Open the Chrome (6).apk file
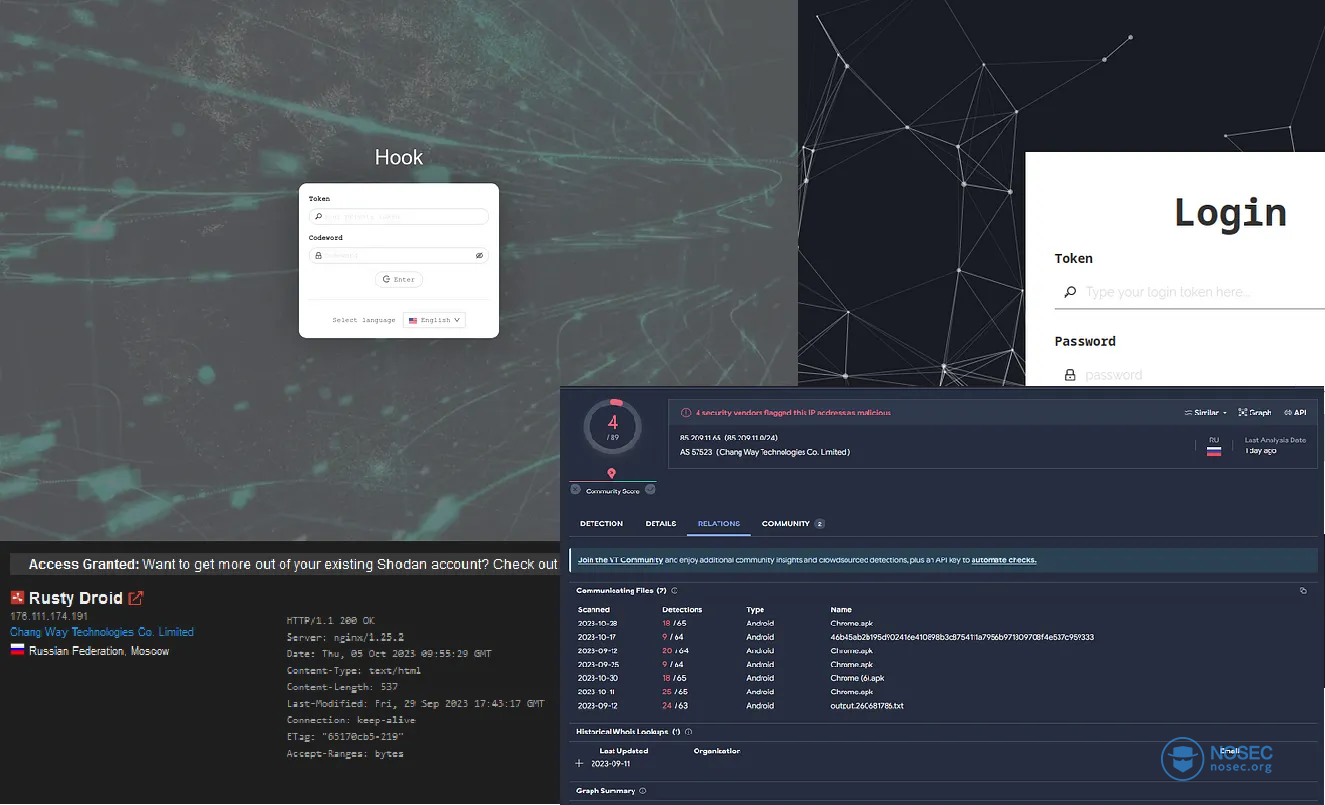The width and height of the screenshot is (1325, 805). click(x=857, y=678)
